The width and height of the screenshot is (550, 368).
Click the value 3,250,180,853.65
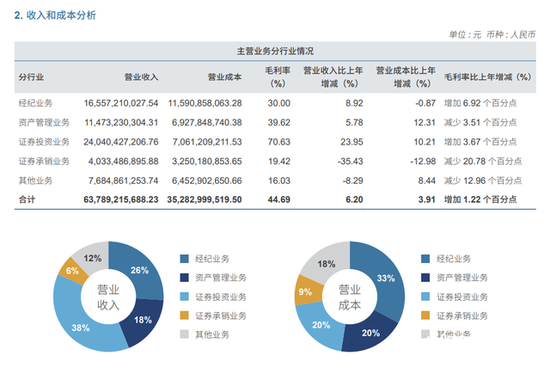pos(207,161)
